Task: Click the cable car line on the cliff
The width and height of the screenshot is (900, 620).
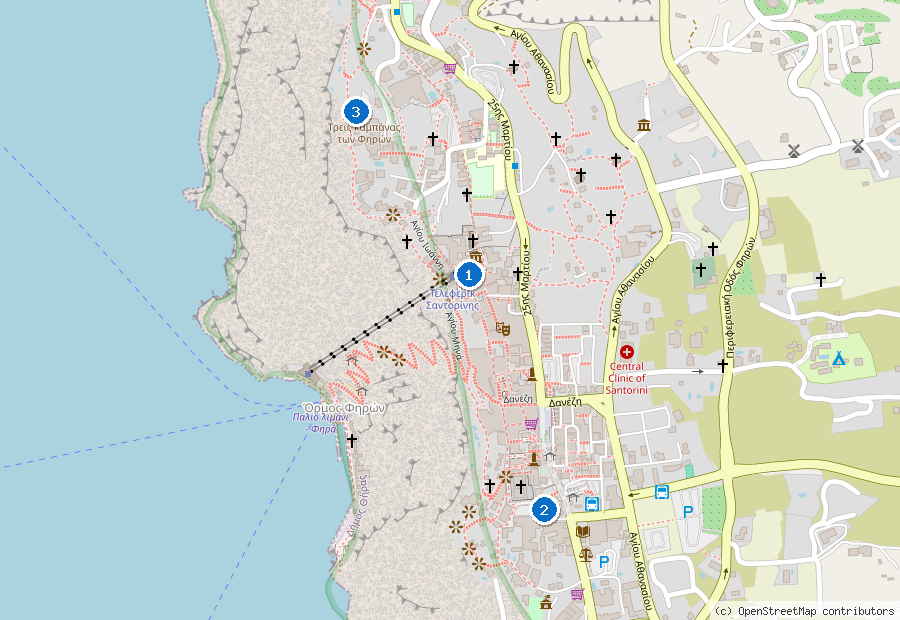Action: pos(376,327)
